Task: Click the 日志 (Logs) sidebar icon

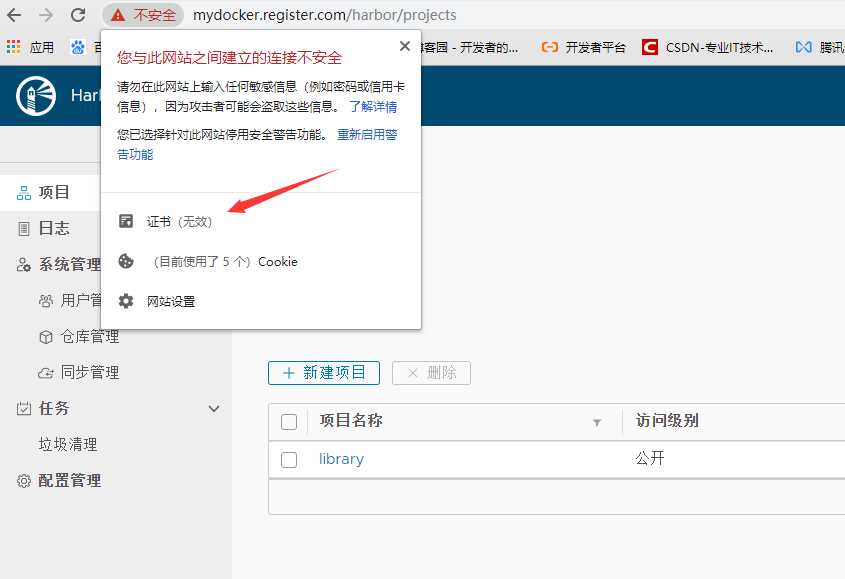Action: [22, 228]
